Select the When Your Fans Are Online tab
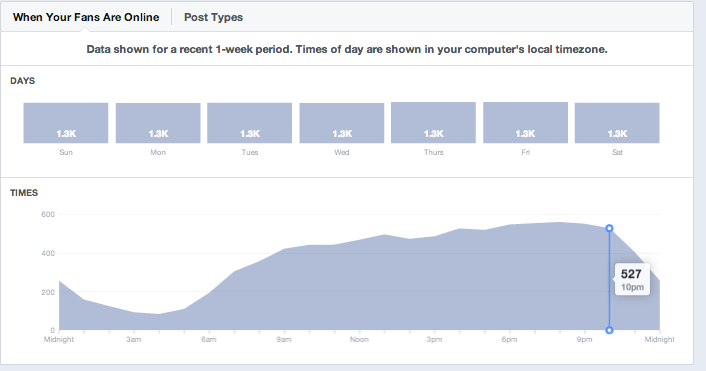Screen dimensions: 706x371 [x=86, y=17]
